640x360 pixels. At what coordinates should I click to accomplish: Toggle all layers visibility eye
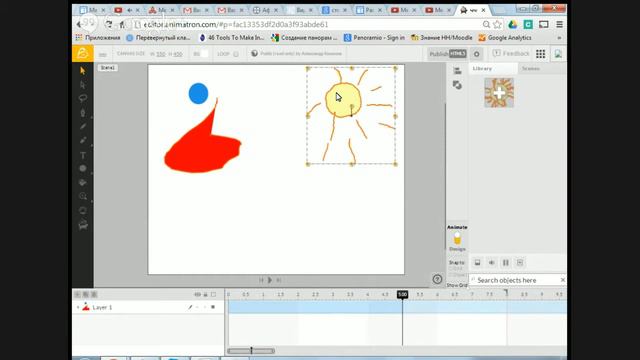coord(198,294)
